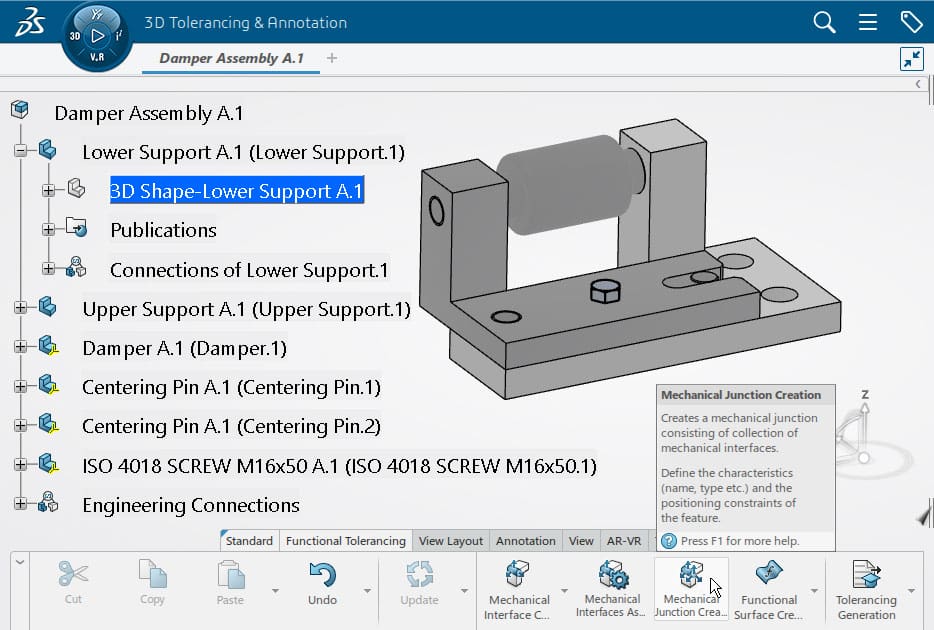Viewport: 934px width, 630px height.
Task: Click the Centering Pin.2 product icon
Action: (x=48, y=424)
